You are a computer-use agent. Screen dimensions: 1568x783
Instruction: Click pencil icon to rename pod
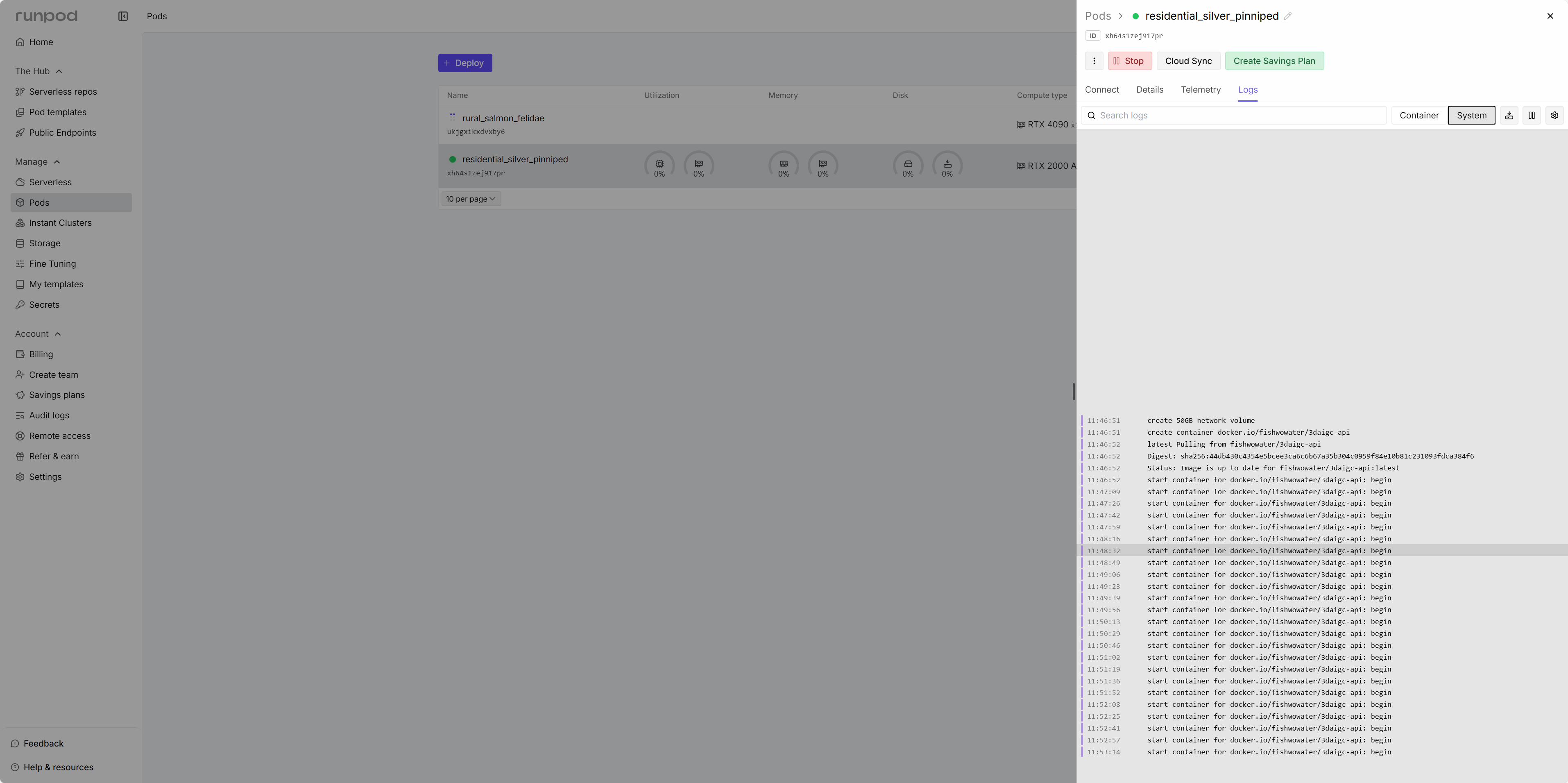1287,16
